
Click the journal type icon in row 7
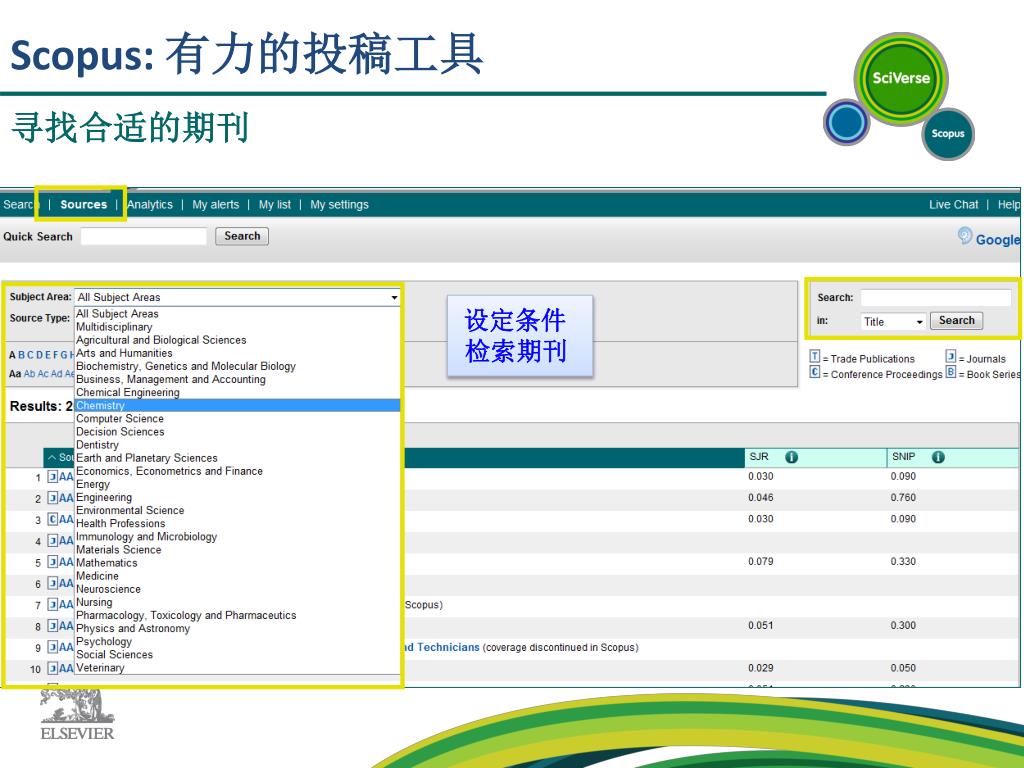coord(53,605)
